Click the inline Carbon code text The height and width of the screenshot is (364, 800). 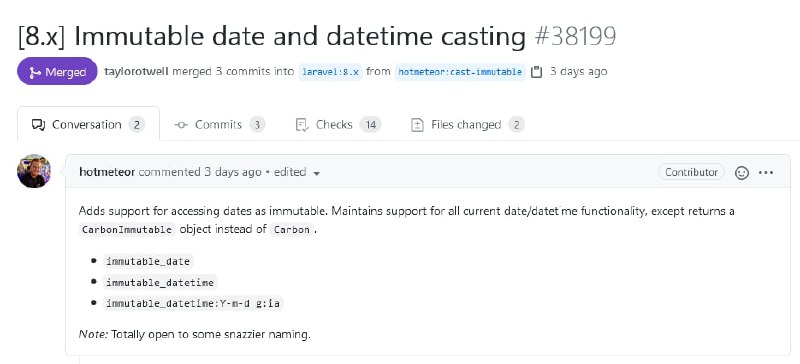pos(291,229)
